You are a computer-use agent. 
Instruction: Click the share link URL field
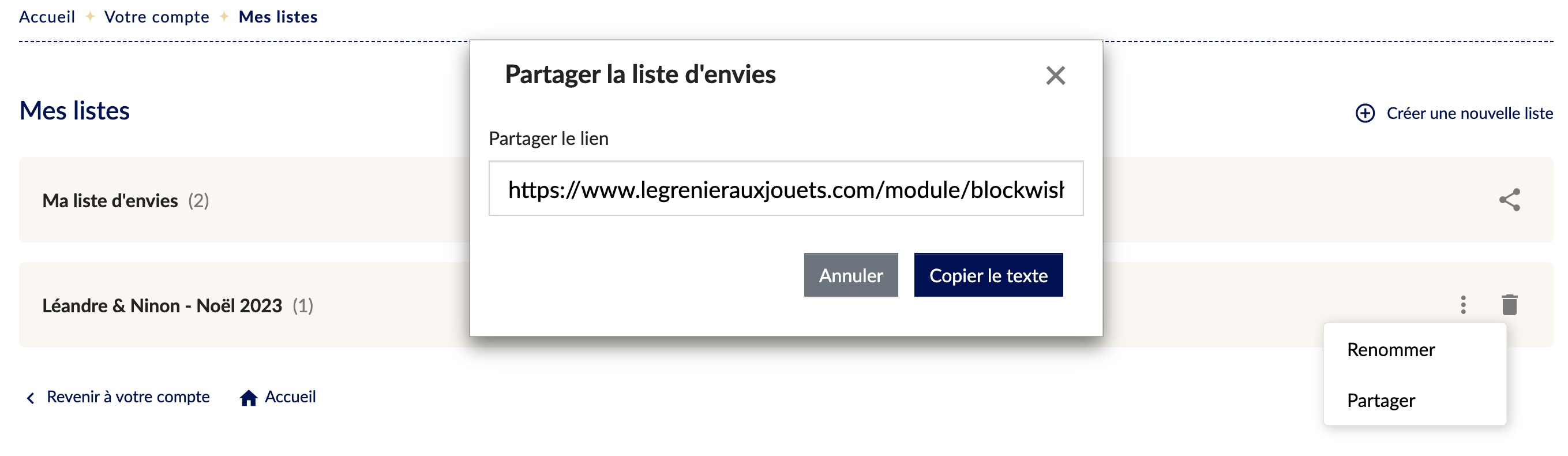[x=785, y=188]
